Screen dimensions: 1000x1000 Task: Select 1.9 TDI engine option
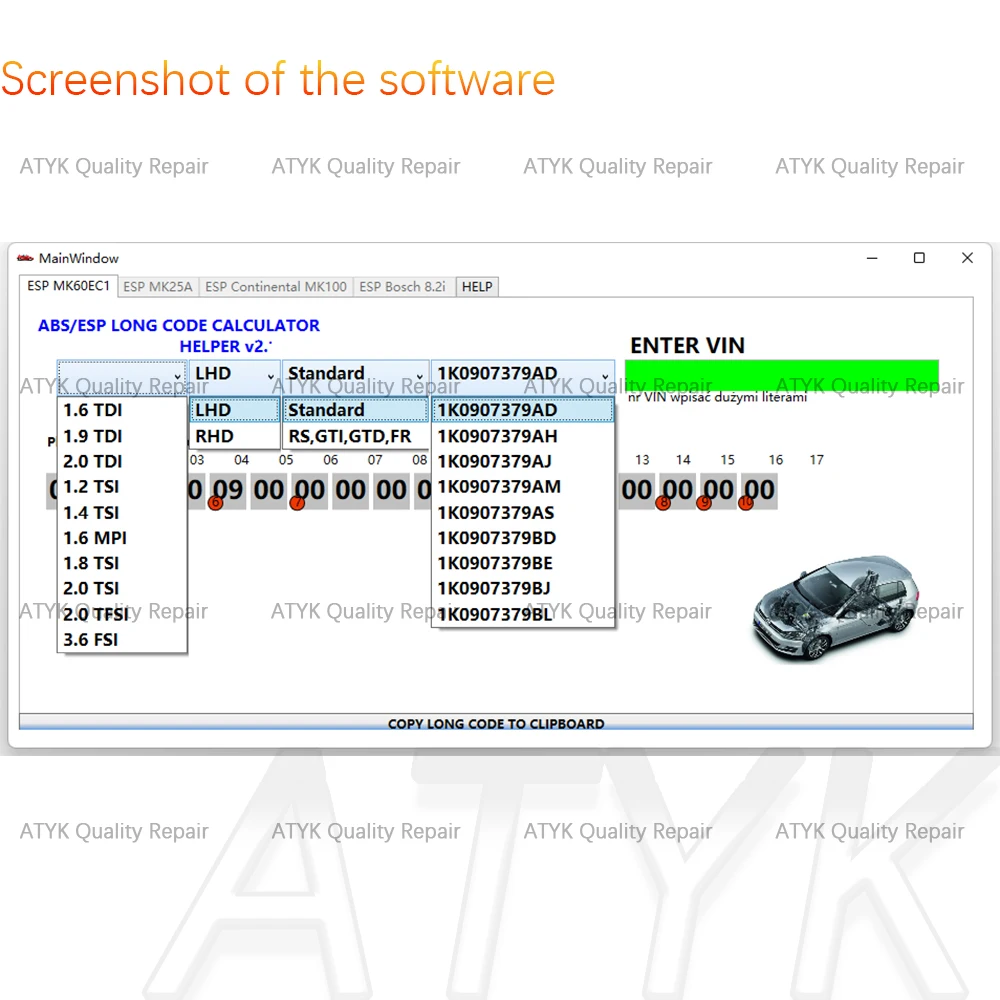pyautogui.click(x=122, y=436)
